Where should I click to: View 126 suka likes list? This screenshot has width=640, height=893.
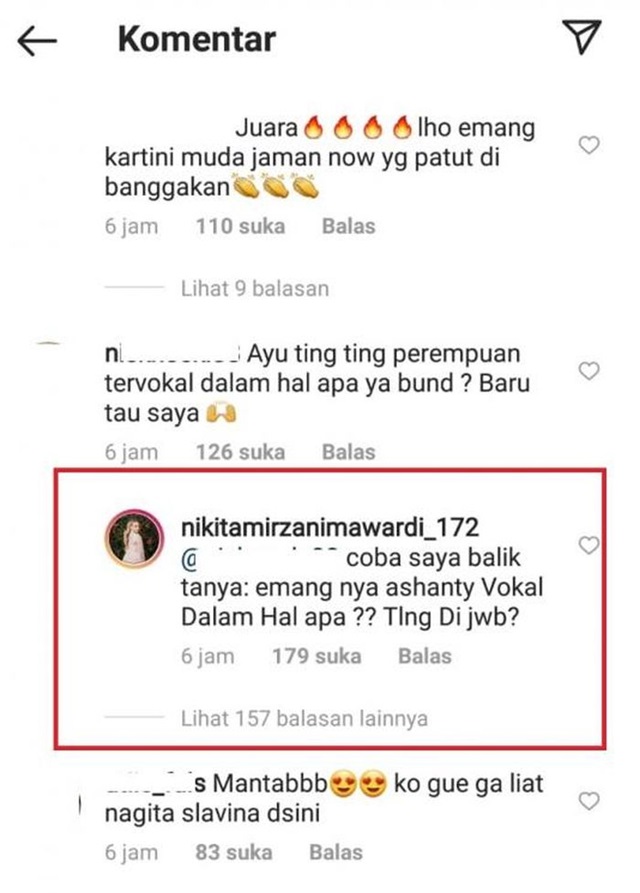pos(240,452)
